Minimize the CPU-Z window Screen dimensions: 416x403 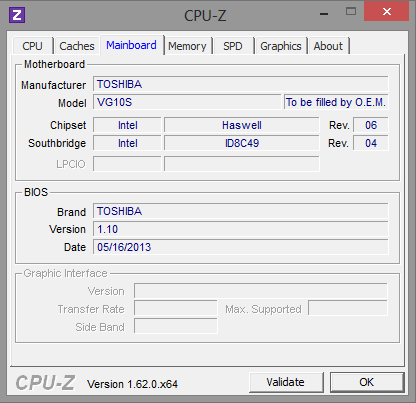click(324, 14)
